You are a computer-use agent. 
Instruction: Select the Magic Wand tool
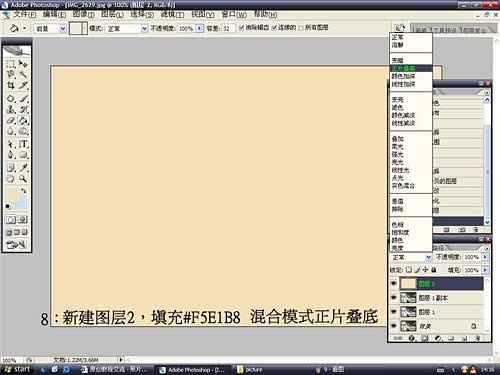click(23, 74)
